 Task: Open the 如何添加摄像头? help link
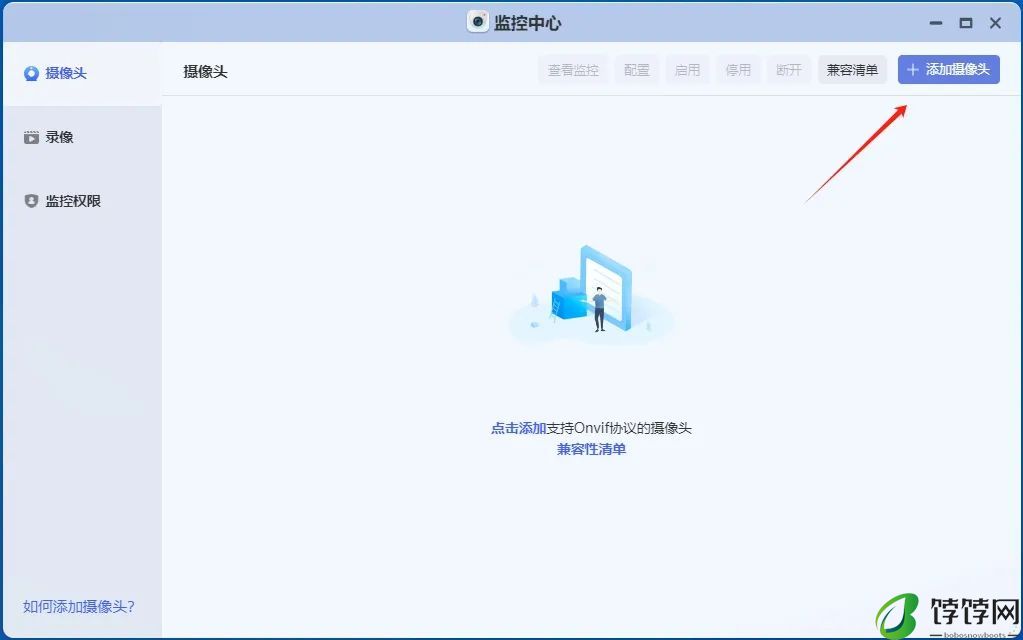click(79, 607)
